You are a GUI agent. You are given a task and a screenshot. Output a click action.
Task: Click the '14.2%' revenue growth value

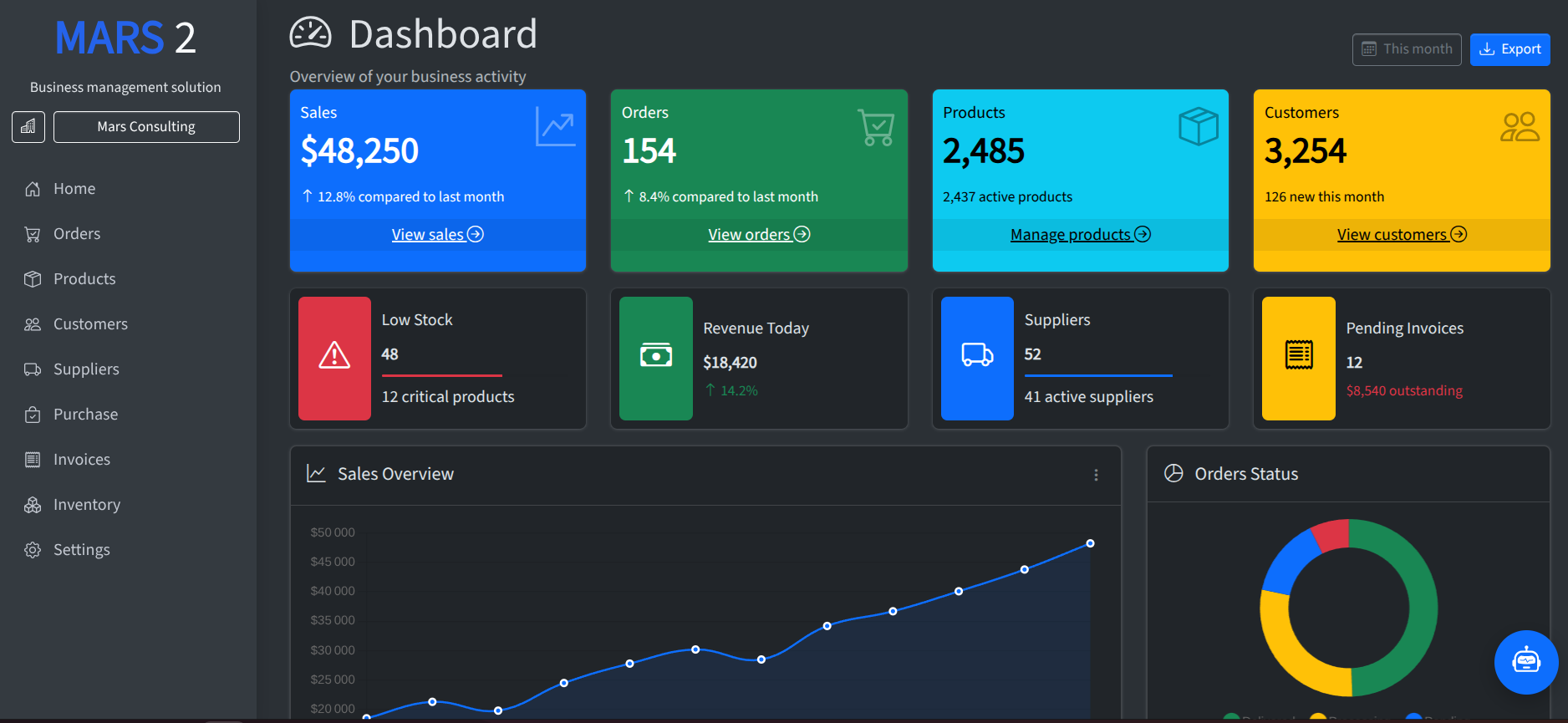pyautogui.click(x=739, y=391)
